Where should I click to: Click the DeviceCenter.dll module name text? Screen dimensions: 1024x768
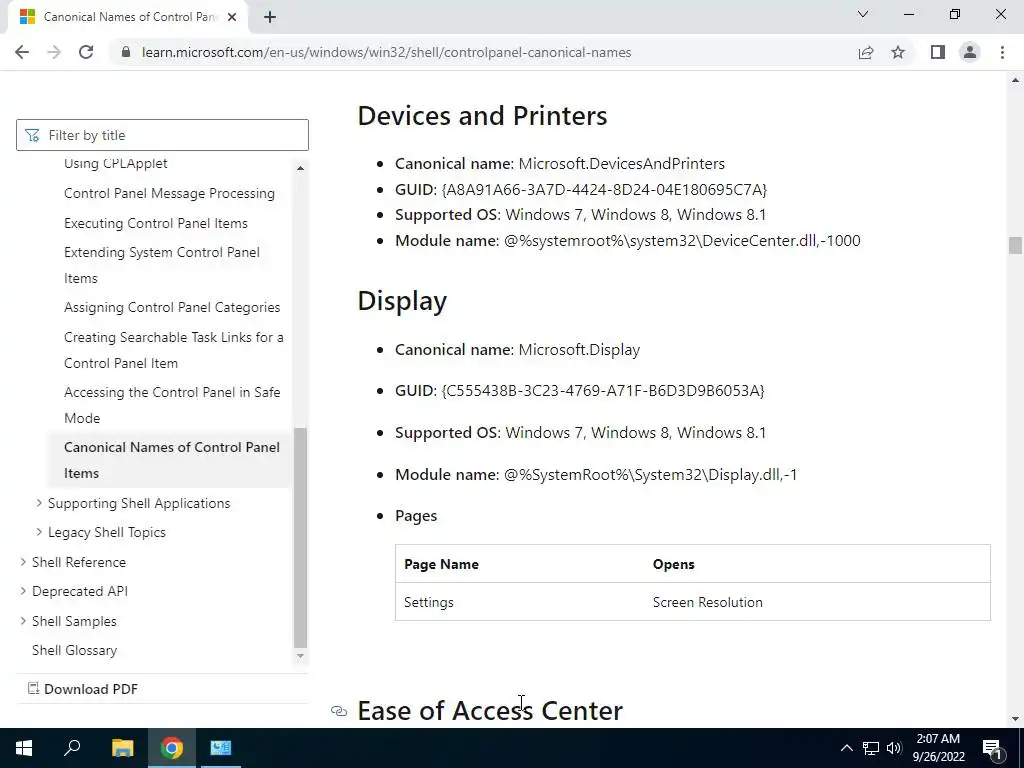click(x=682, y=240)
